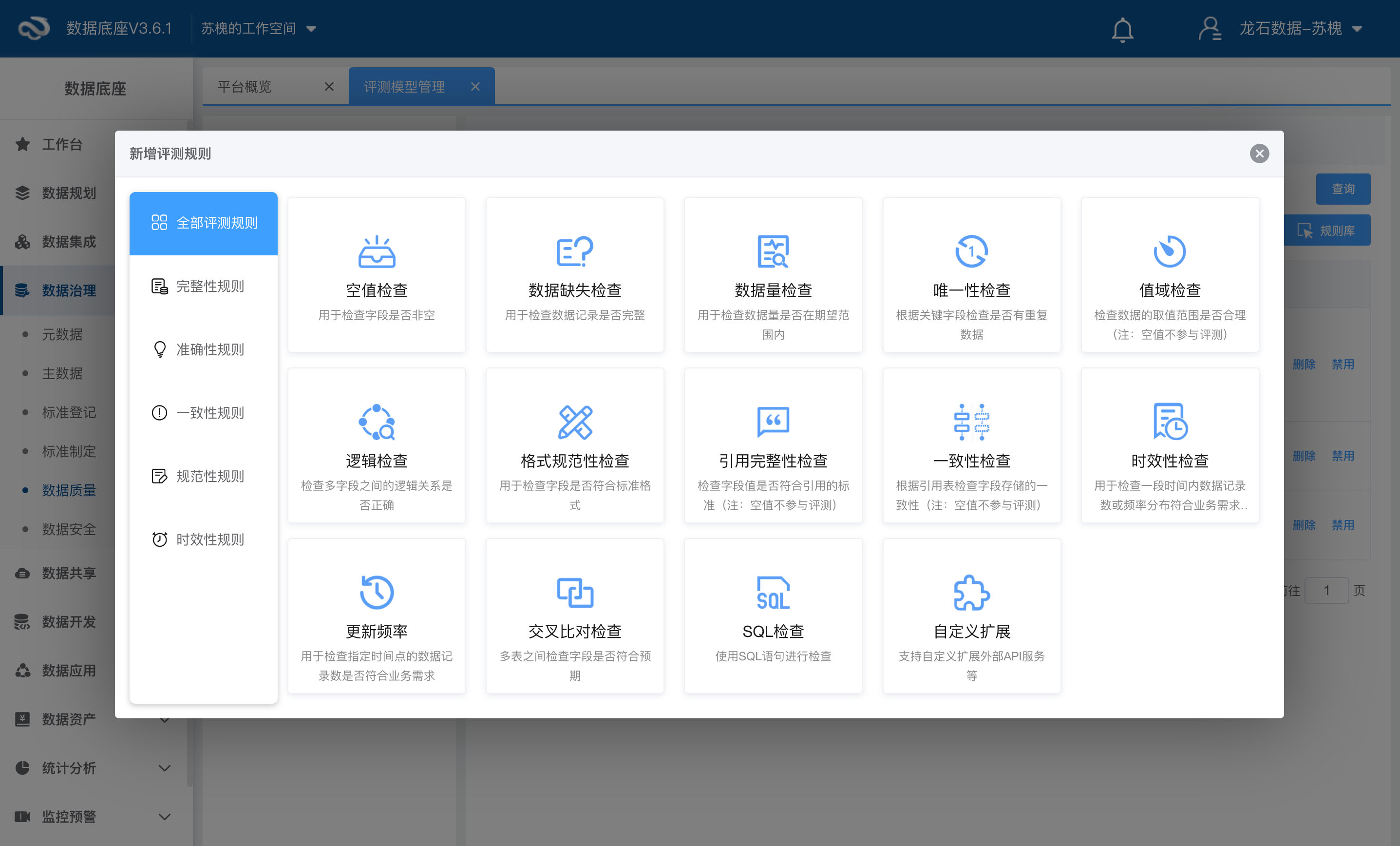The image size is (1400, 846).
Task: Click the notification bell icon
Action: point(1122,29)
